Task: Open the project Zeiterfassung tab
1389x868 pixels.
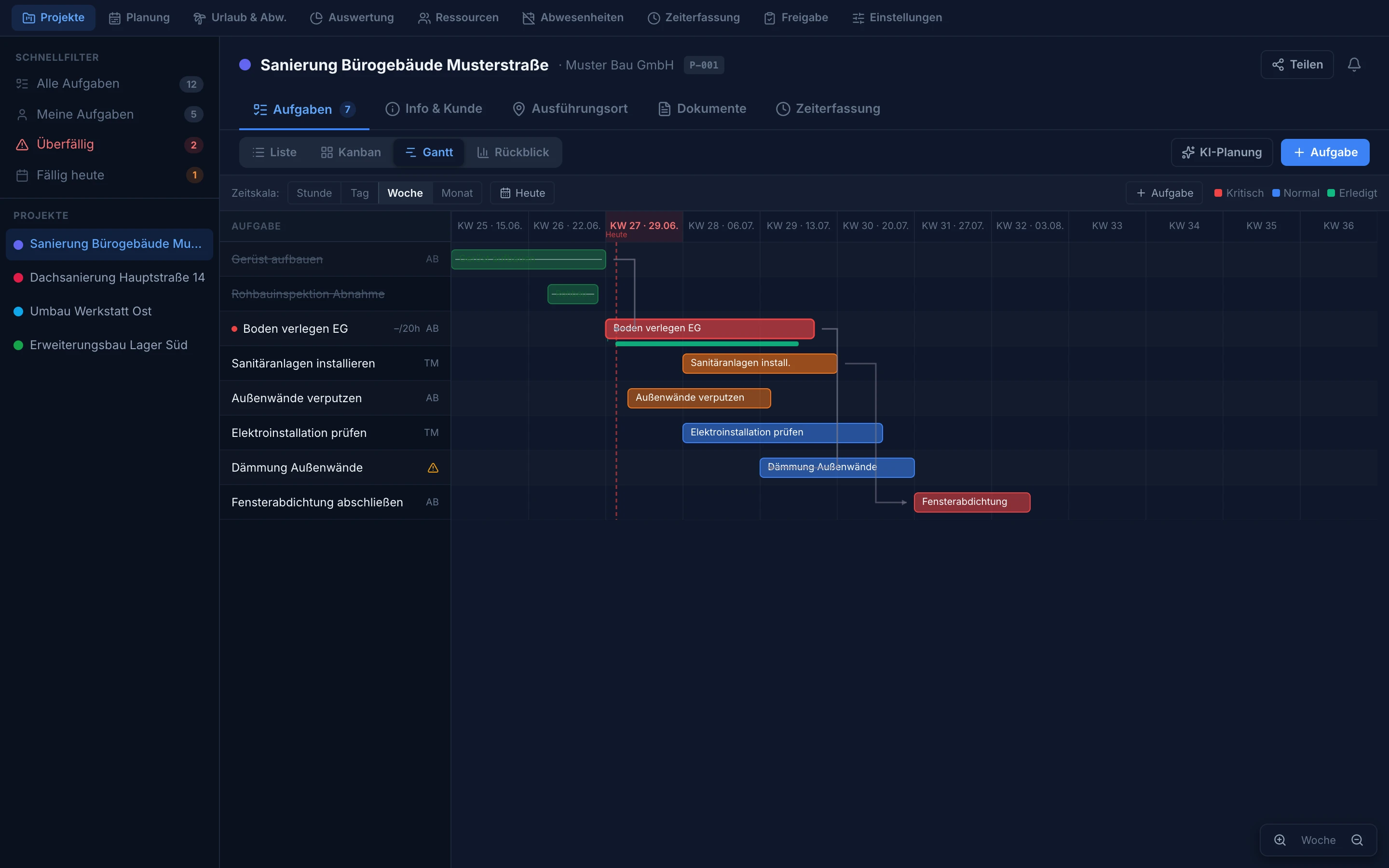Action: click(x=828, y=108)
